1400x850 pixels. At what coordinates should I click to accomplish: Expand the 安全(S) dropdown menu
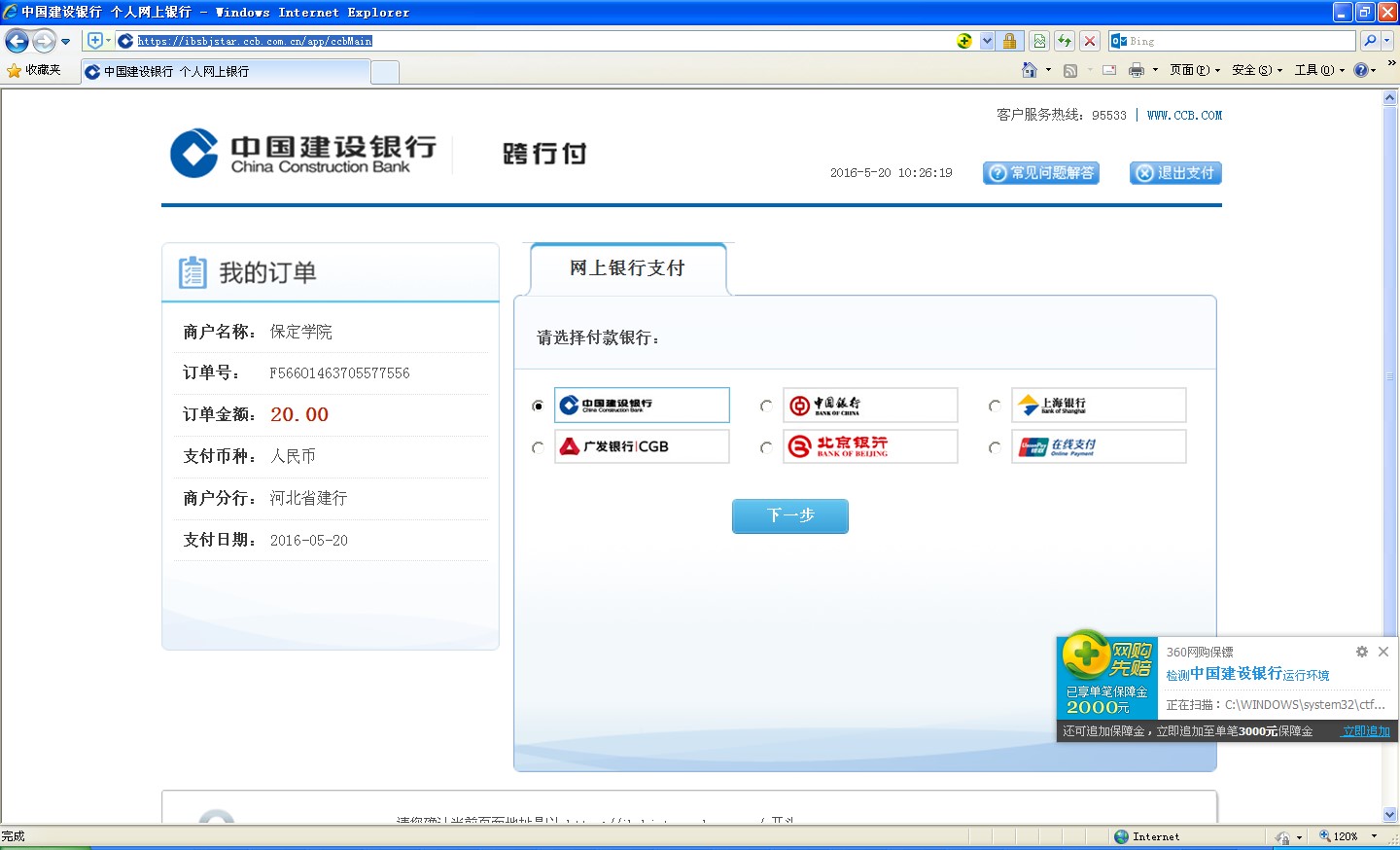pos(1256,70)
